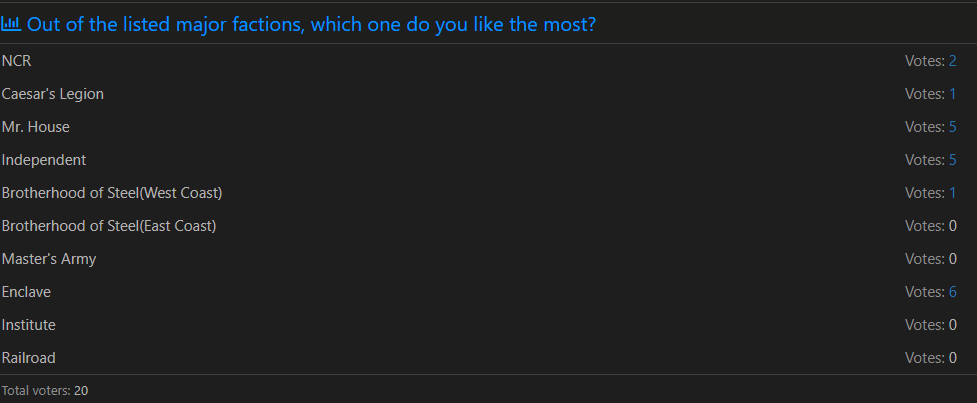Click Institute votes count 0
Image resolution: width=977 pixels, height=403 pixels.
pyautogui.click(x=952, y=325)
